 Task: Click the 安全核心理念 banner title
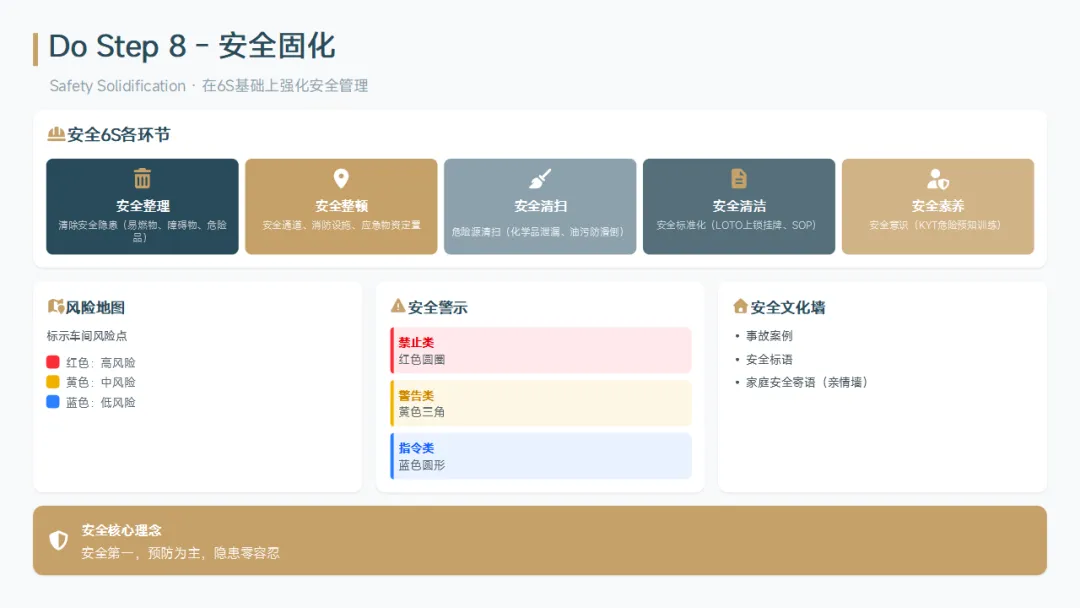tap(121, 530)
